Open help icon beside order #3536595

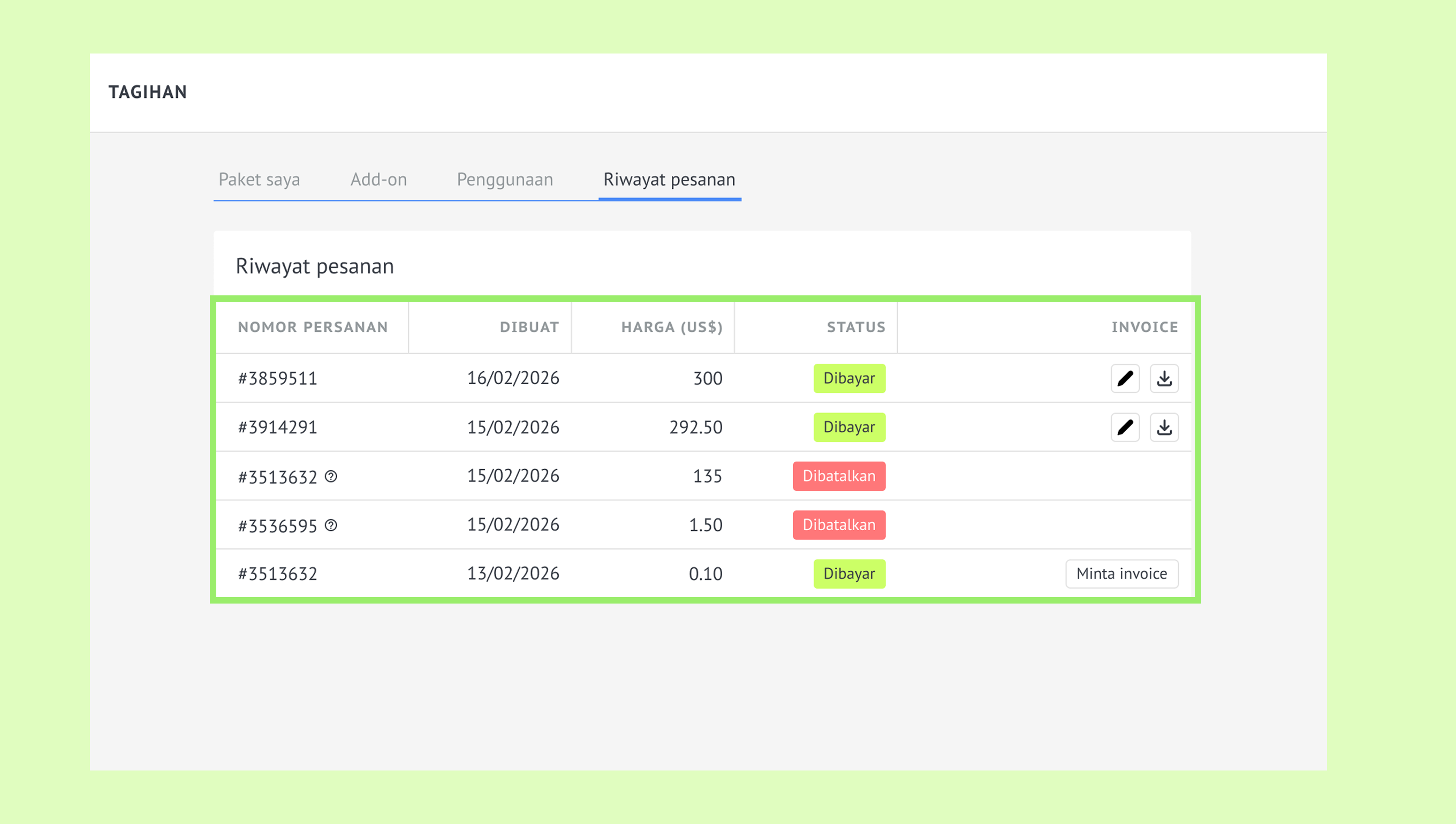click(331, 525)
